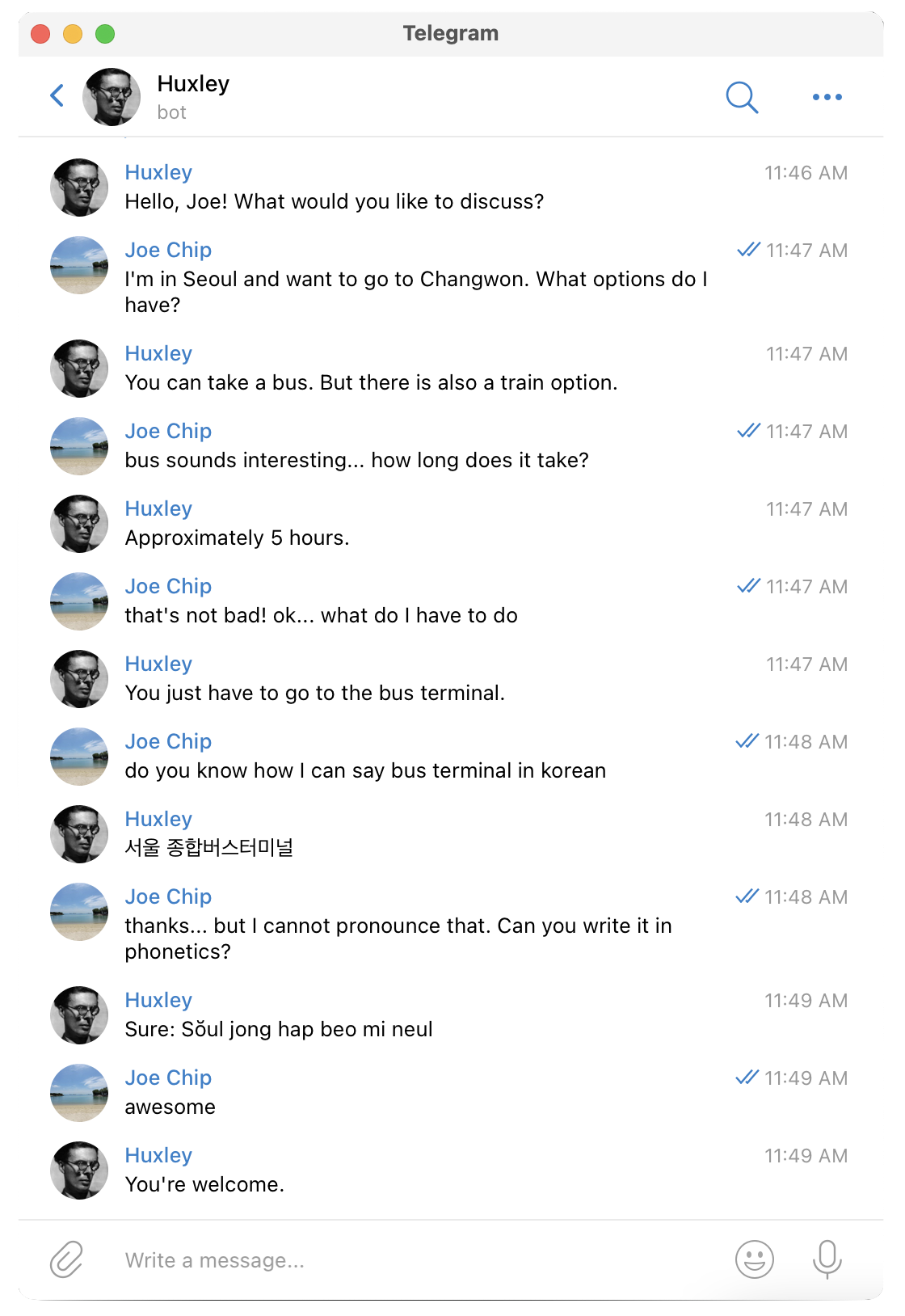Click the 11:46 AM timestamp
905x1316 pixels.
coord(806,173)
